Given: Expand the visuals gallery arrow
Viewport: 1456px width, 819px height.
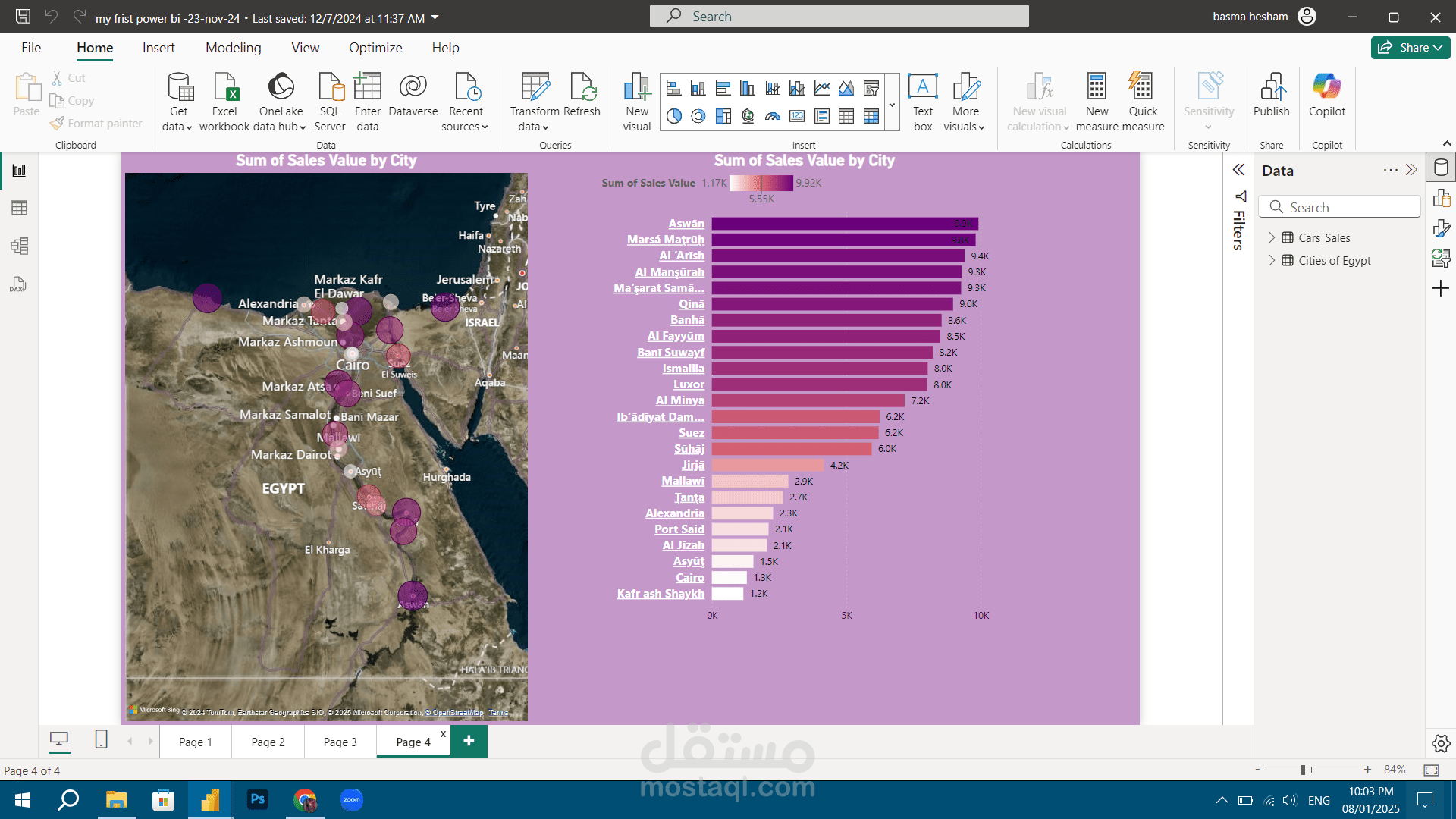Looking at the screenshot, I should point(892,103).
